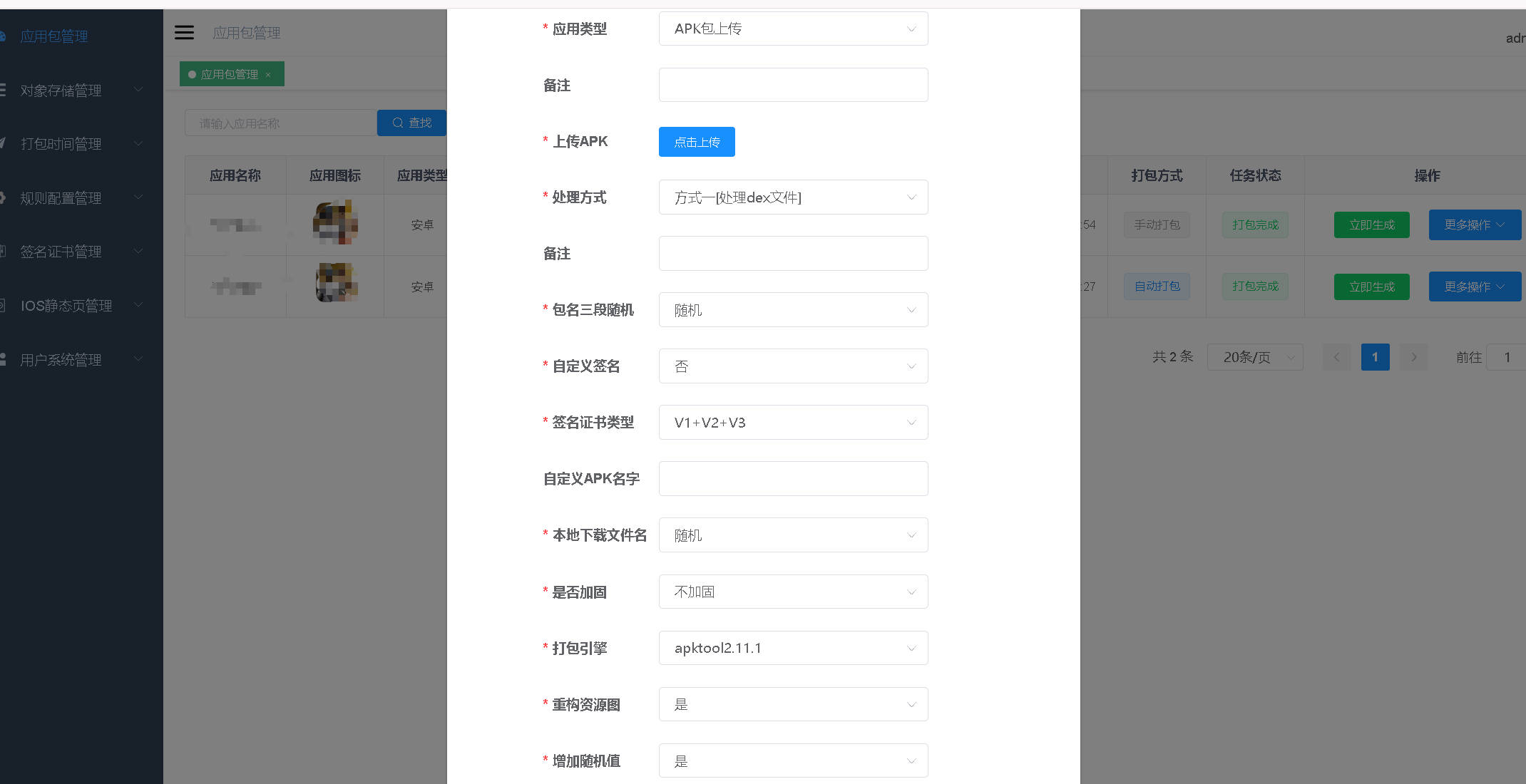Click the 打包时间管理 sidebar icon
Screen dimensions: 1526x784
[x=2, y=143]
